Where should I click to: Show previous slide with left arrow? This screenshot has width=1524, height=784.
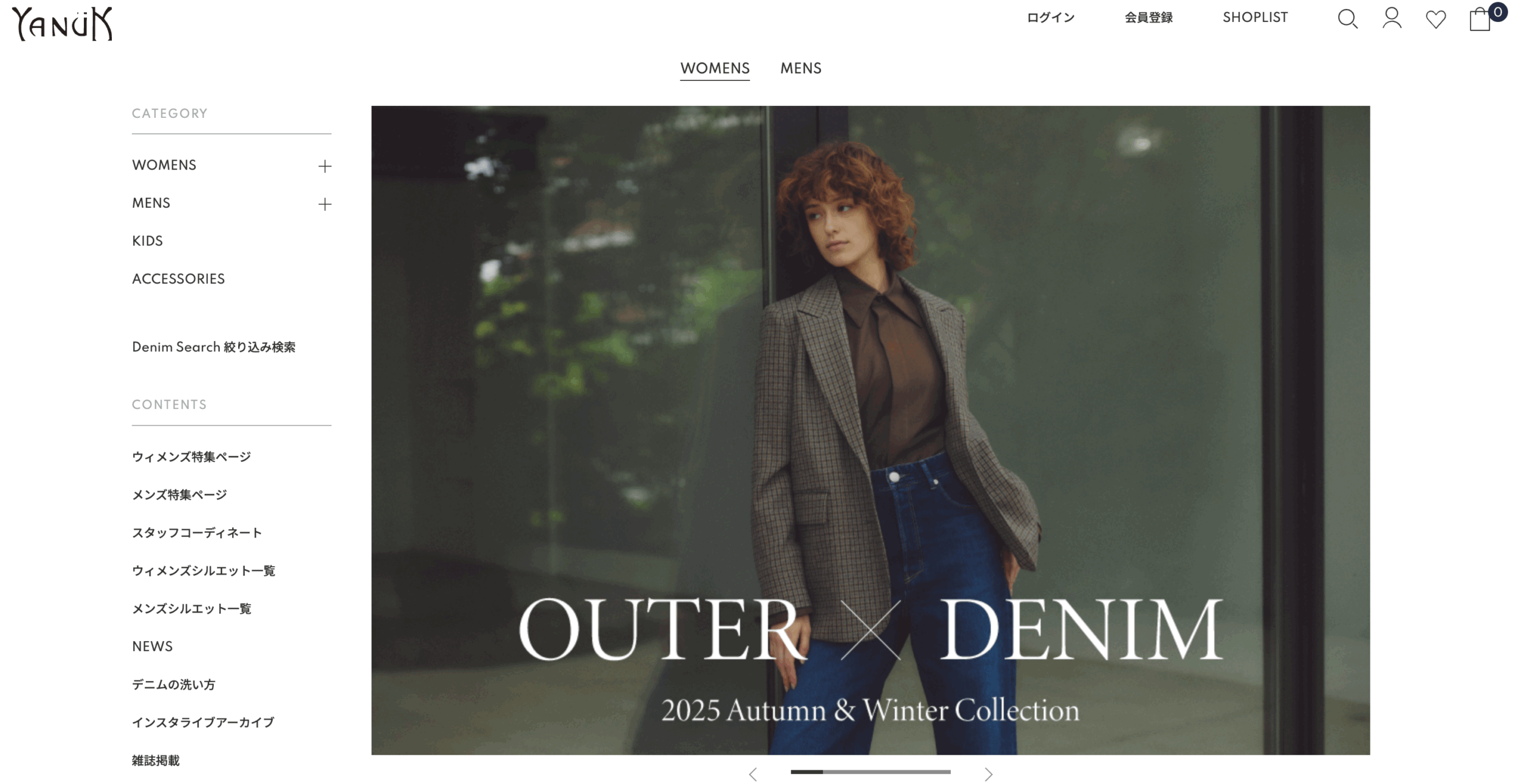click(x=752, y=774)
